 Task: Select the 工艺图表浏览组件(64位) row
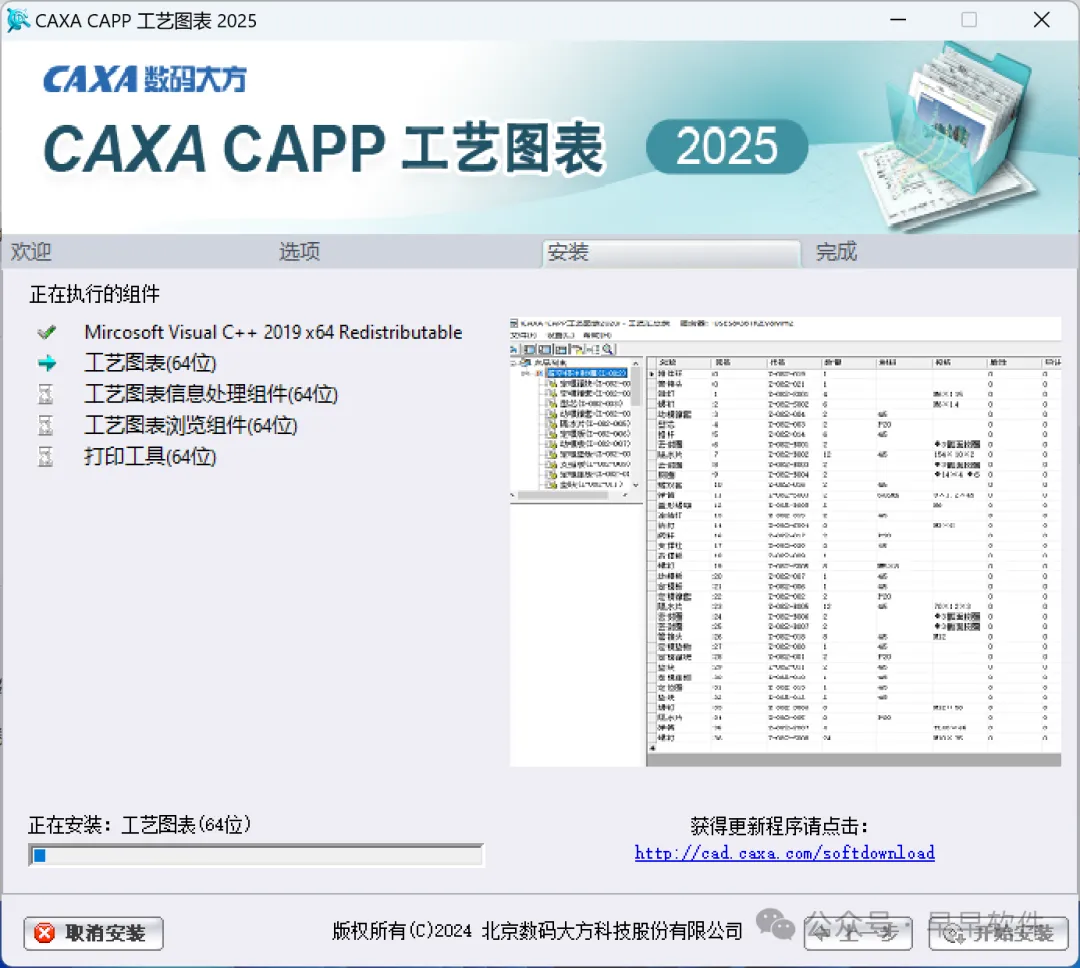[191, 425]
